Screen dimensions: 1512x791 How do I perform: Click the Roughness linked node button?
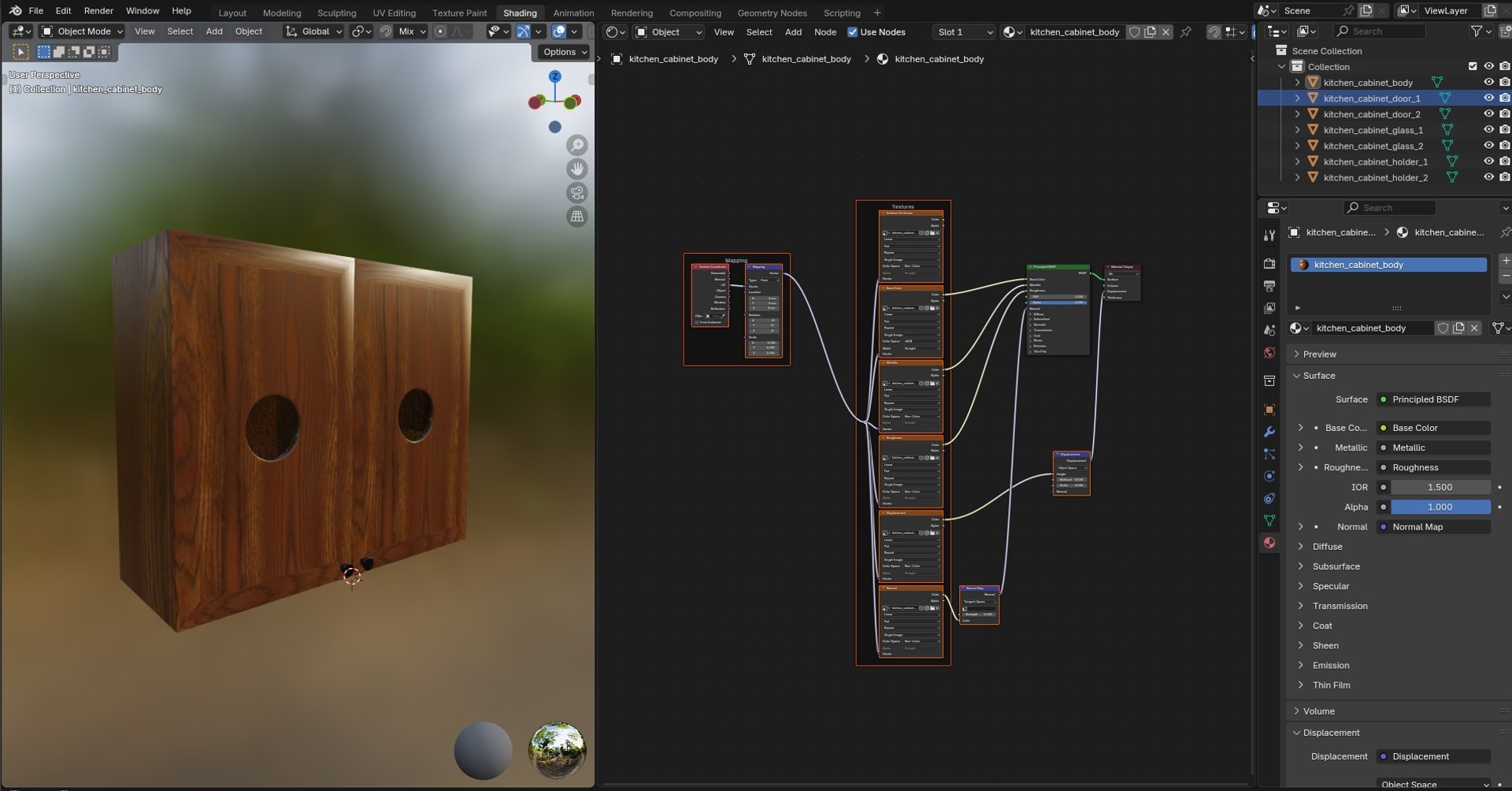(x=1433, y=468)
